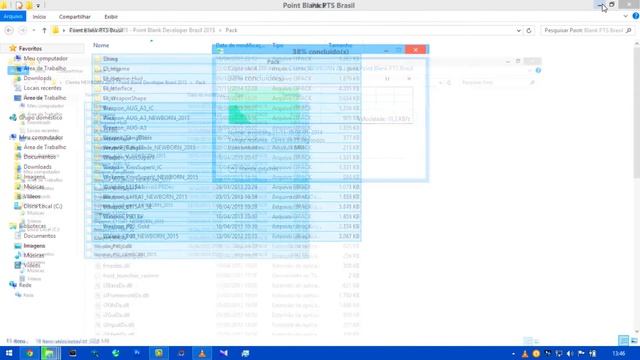Viewport: 640px width, 360px height.
Task: Open VLC media player from taskbar
Action: [202, 353]
